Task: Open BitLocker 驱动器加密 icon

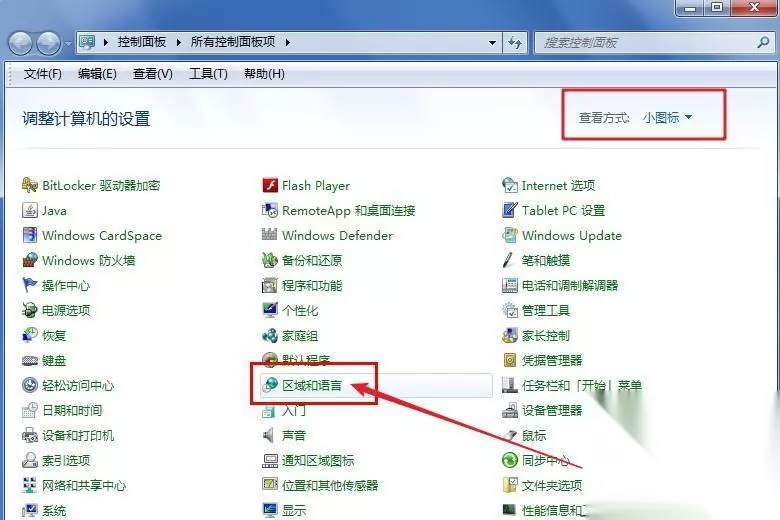Action: point(30,186)
